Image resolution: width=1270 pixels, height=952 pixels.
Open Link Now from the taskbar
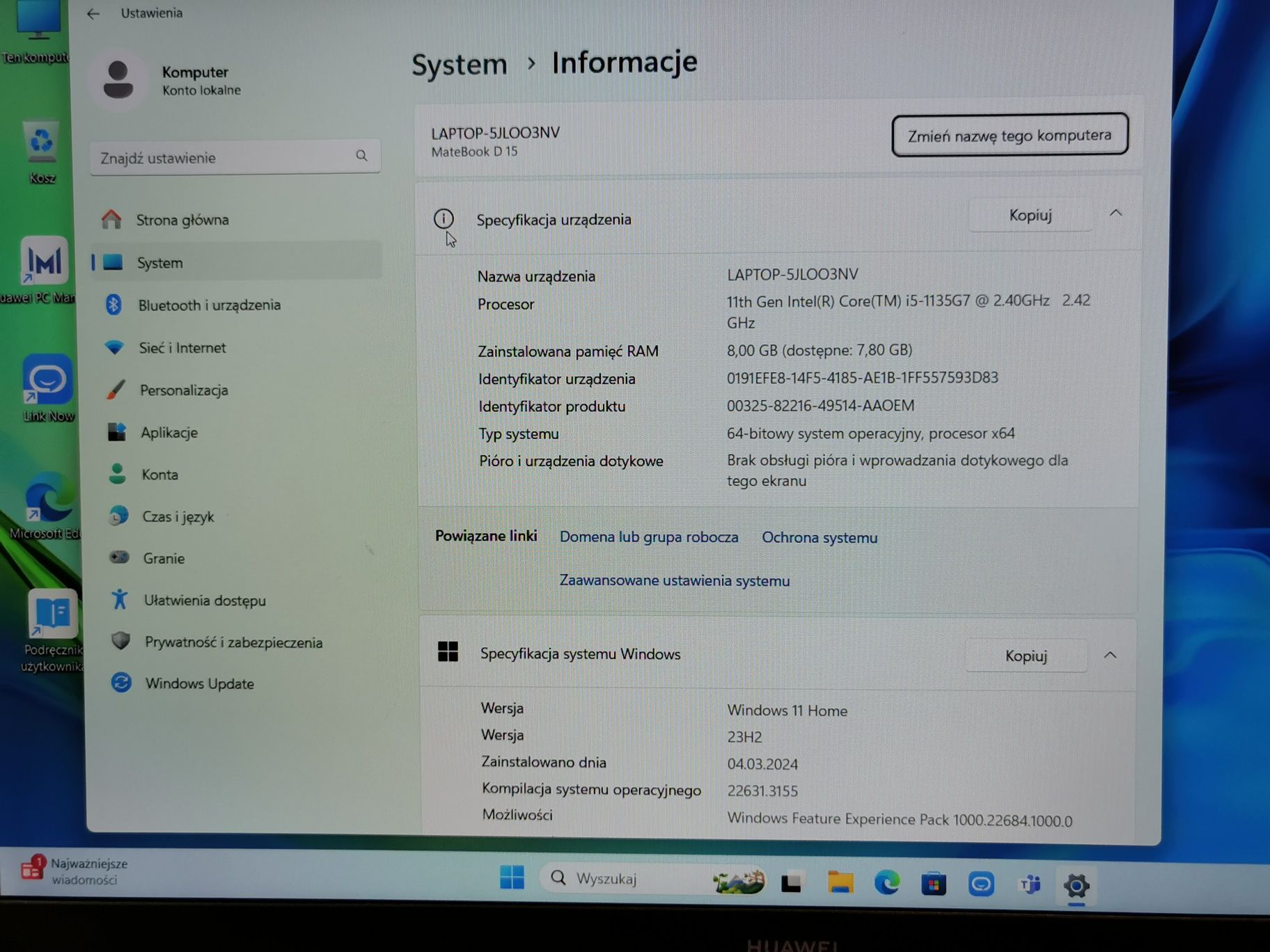point(981,884)
